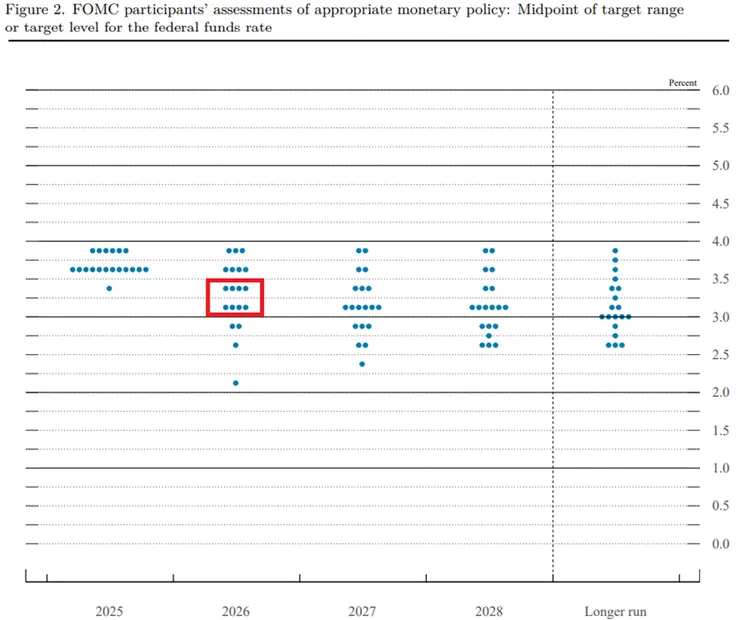
Task: Select the 5.0 y-axis label
Action: (x=721, y=166)
